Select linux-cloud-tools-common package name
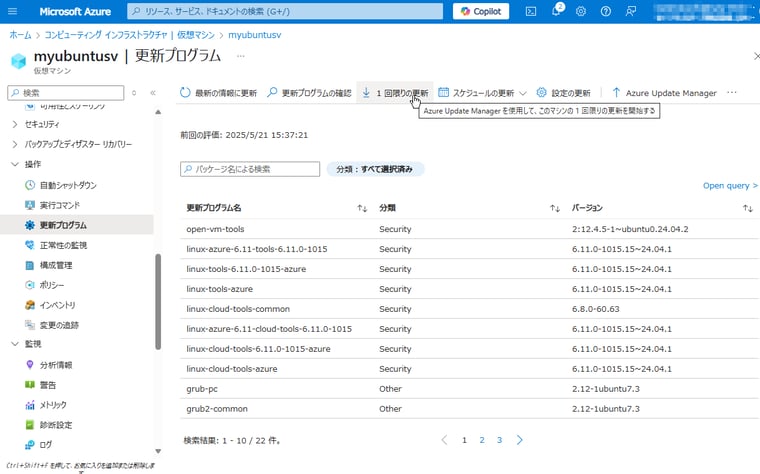Screen dimensions: 760x474 (238, 309)
